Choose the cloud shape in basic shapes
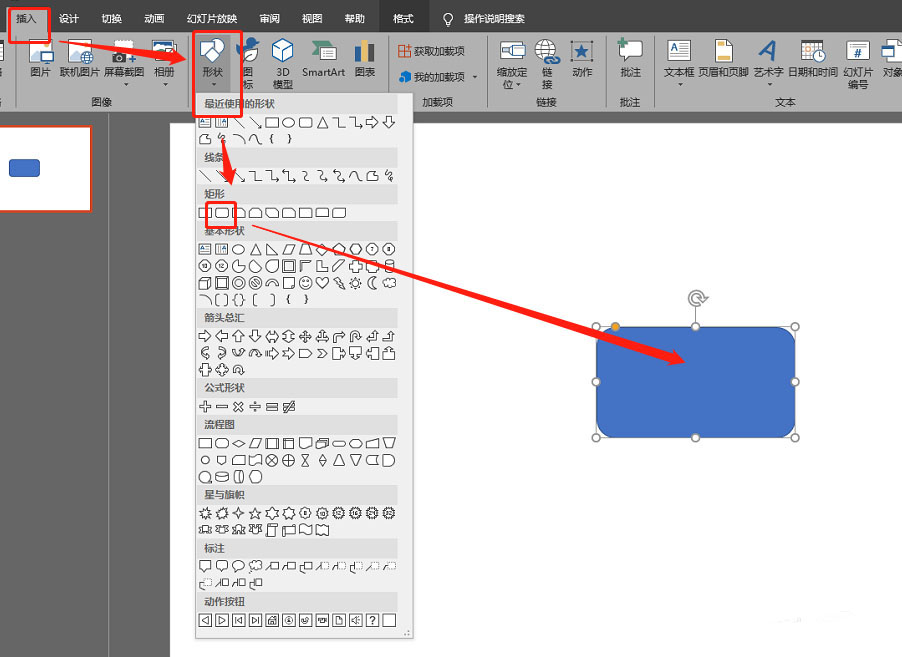The width and height of the screenshot is (902, 657). (x=389, y=282)
